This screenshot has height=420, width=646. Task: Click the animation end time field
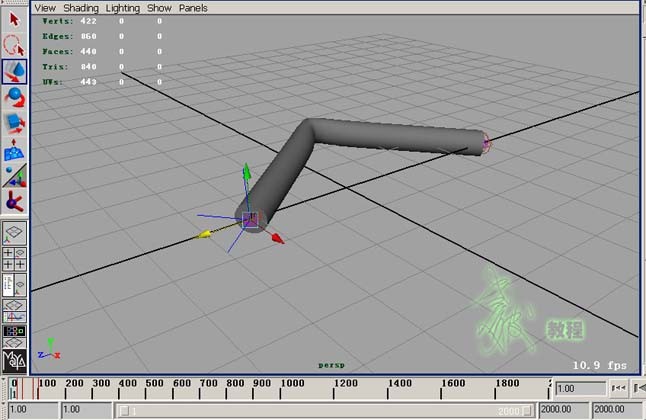tap(618, 410)
